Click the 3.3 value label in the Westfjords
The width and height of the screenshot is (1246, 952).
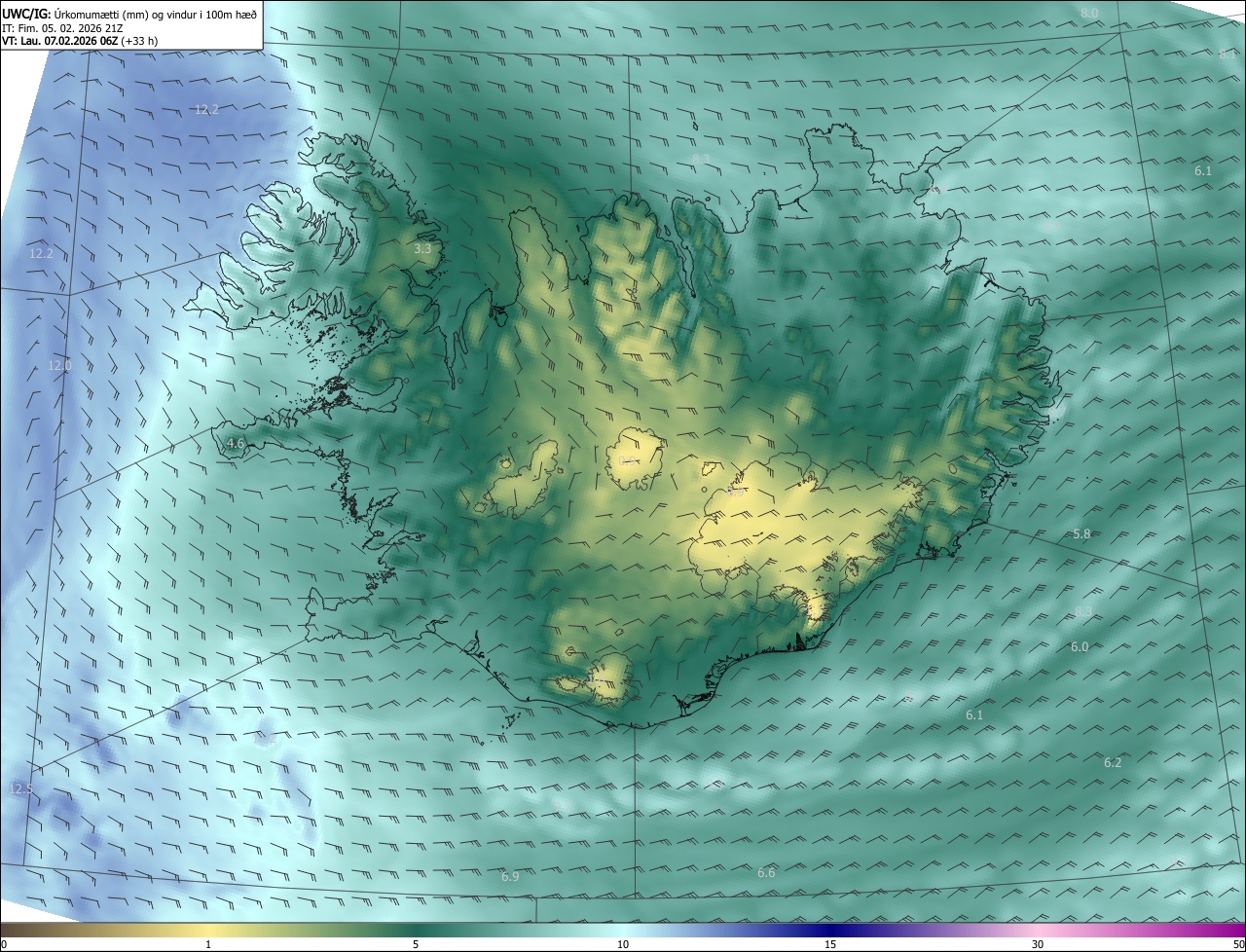tap(422, 249)
